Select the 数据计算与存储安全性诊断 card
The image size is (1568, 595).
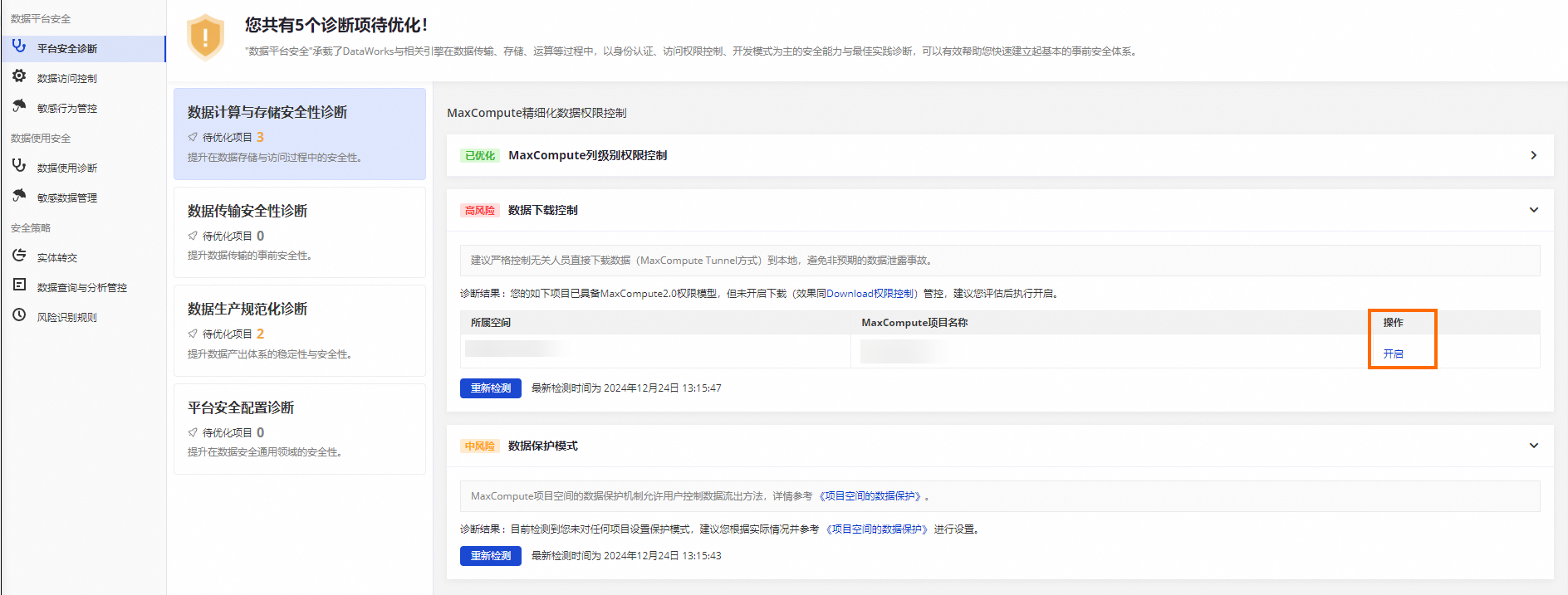(300, 134)
